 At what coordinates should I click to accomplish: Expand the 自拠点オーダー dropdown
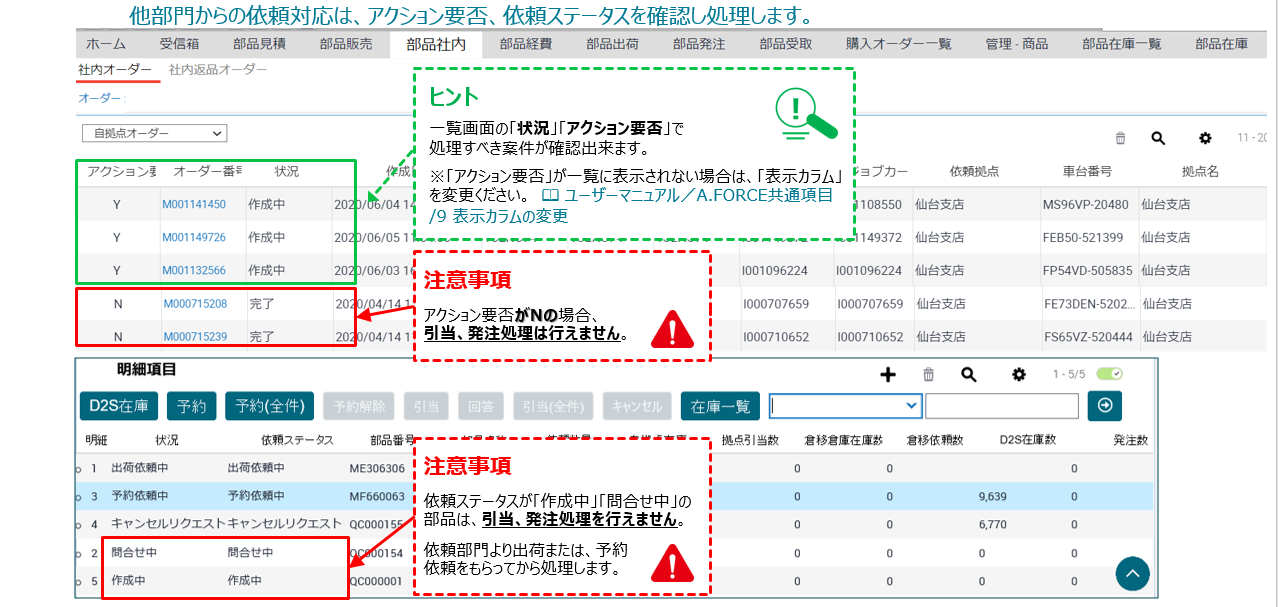pyautogui.click(x=155, y=133)
